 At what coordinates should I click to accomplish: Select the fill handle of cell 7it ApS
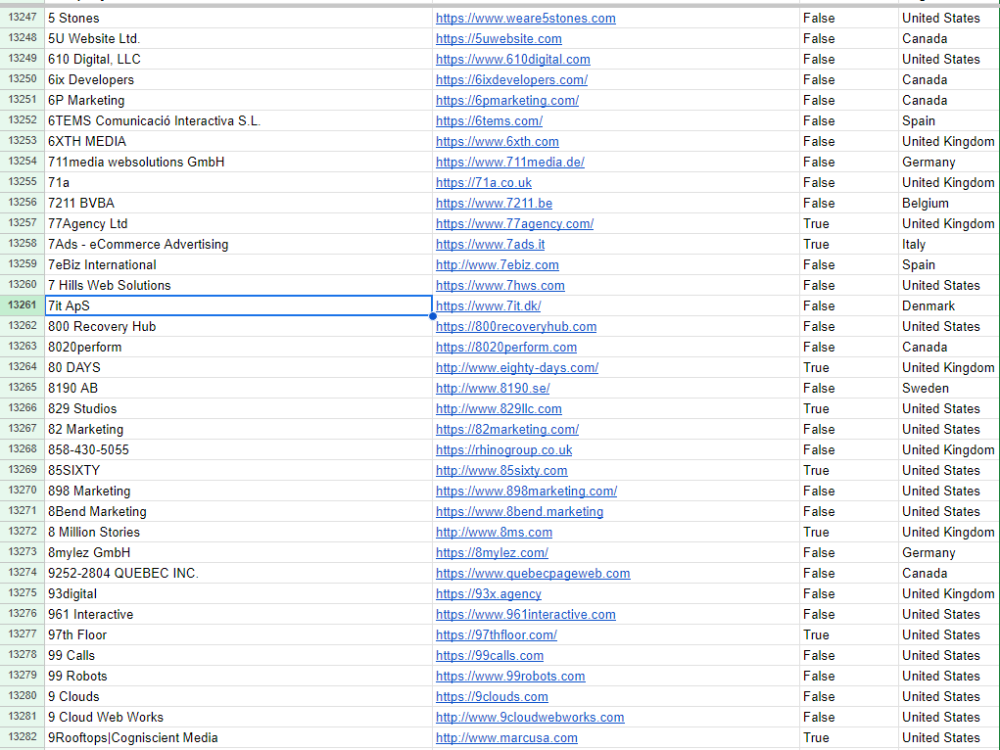pos(433,316)
